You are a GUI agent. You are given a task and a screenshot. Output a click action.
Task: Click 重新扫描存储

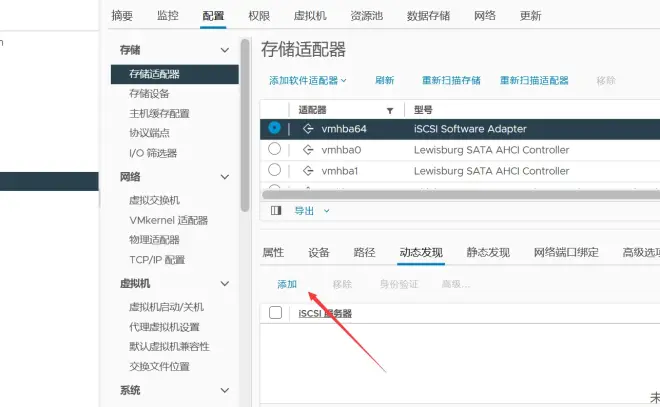451,80
